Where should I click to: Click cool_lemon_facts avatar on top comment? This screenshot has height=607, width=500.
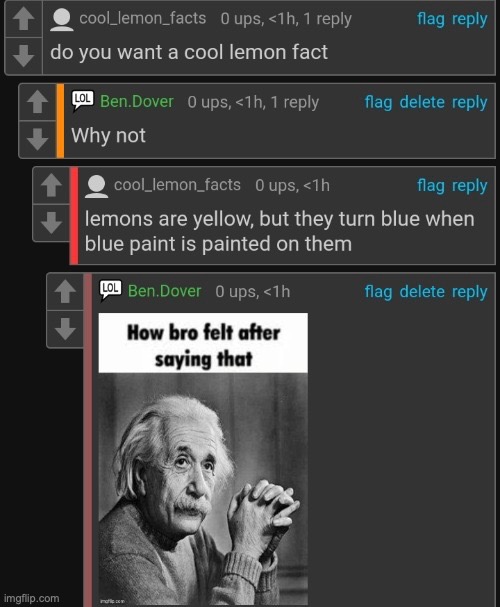[62, 19]
